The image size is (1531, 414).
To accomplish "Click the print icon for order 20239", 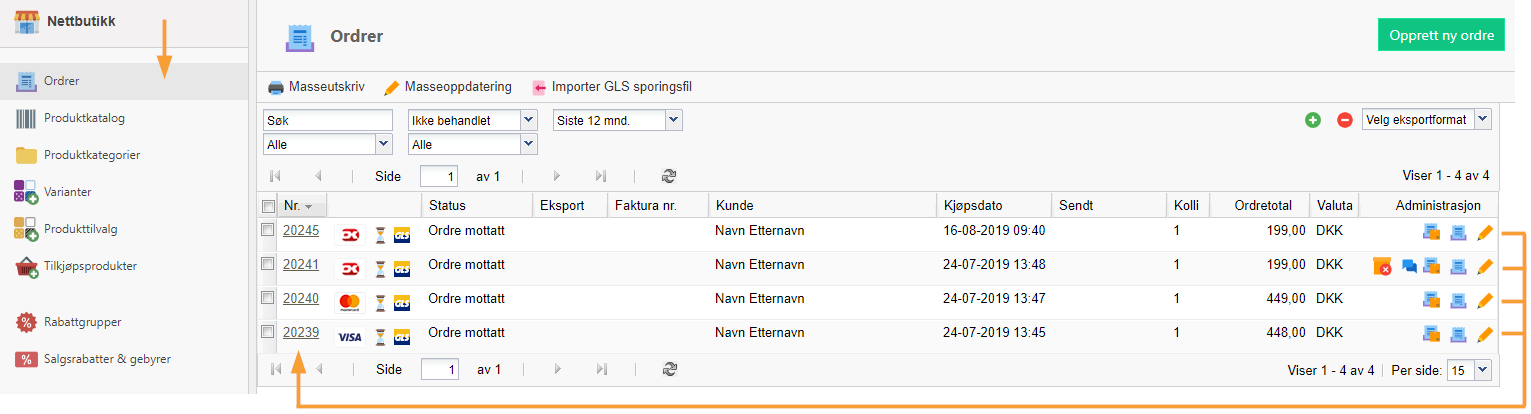I will pyautogui.click(x=1459, y=333).
